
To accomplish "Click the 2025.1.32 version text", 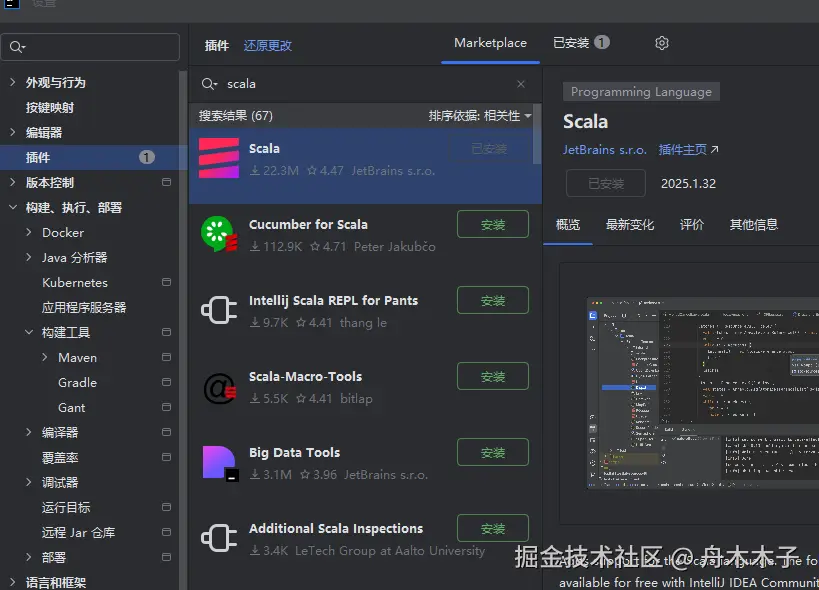I will (x=688, y=184).
